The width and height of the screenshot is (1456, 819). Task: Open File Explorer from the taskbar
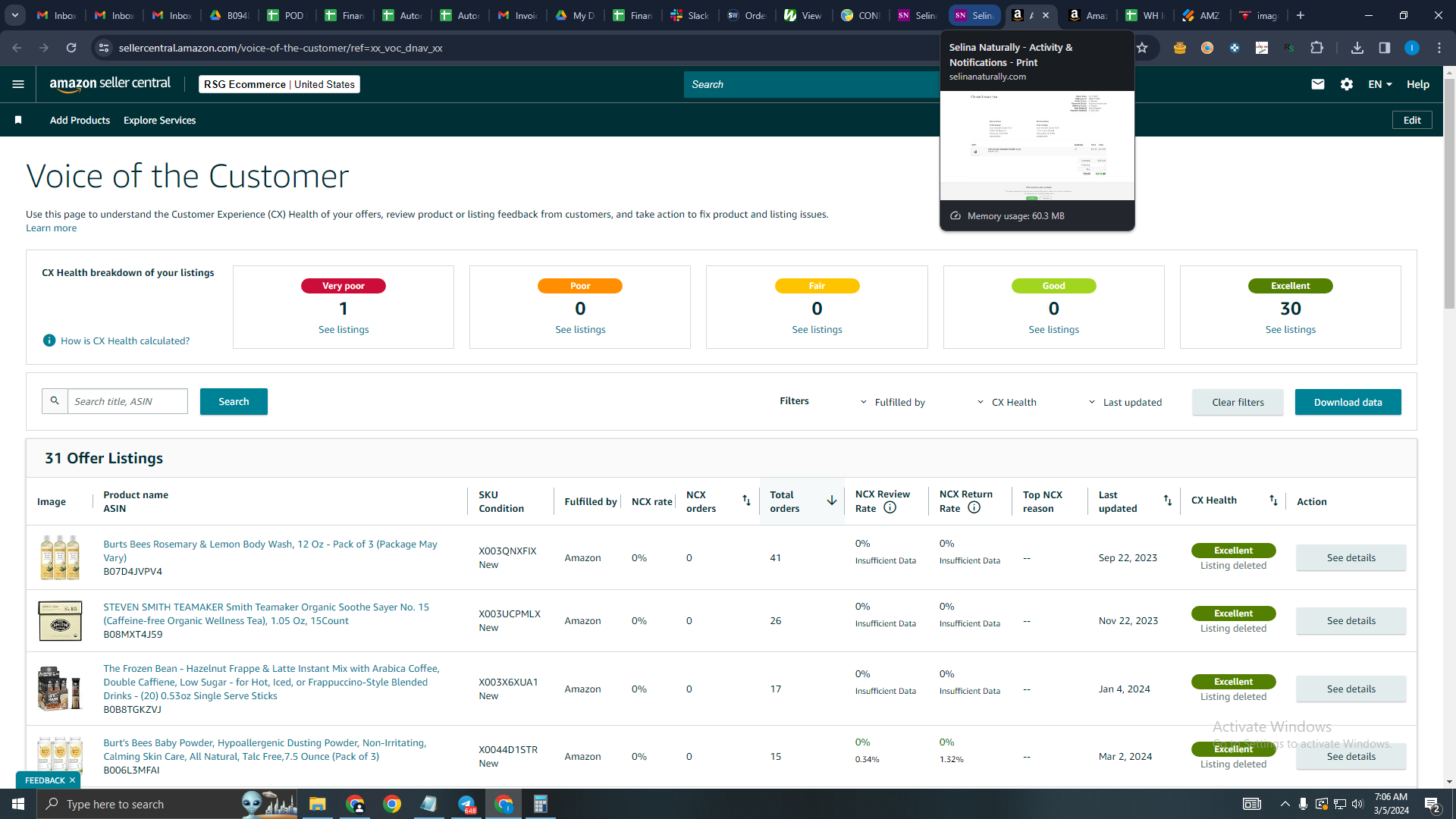click(317, 804)
